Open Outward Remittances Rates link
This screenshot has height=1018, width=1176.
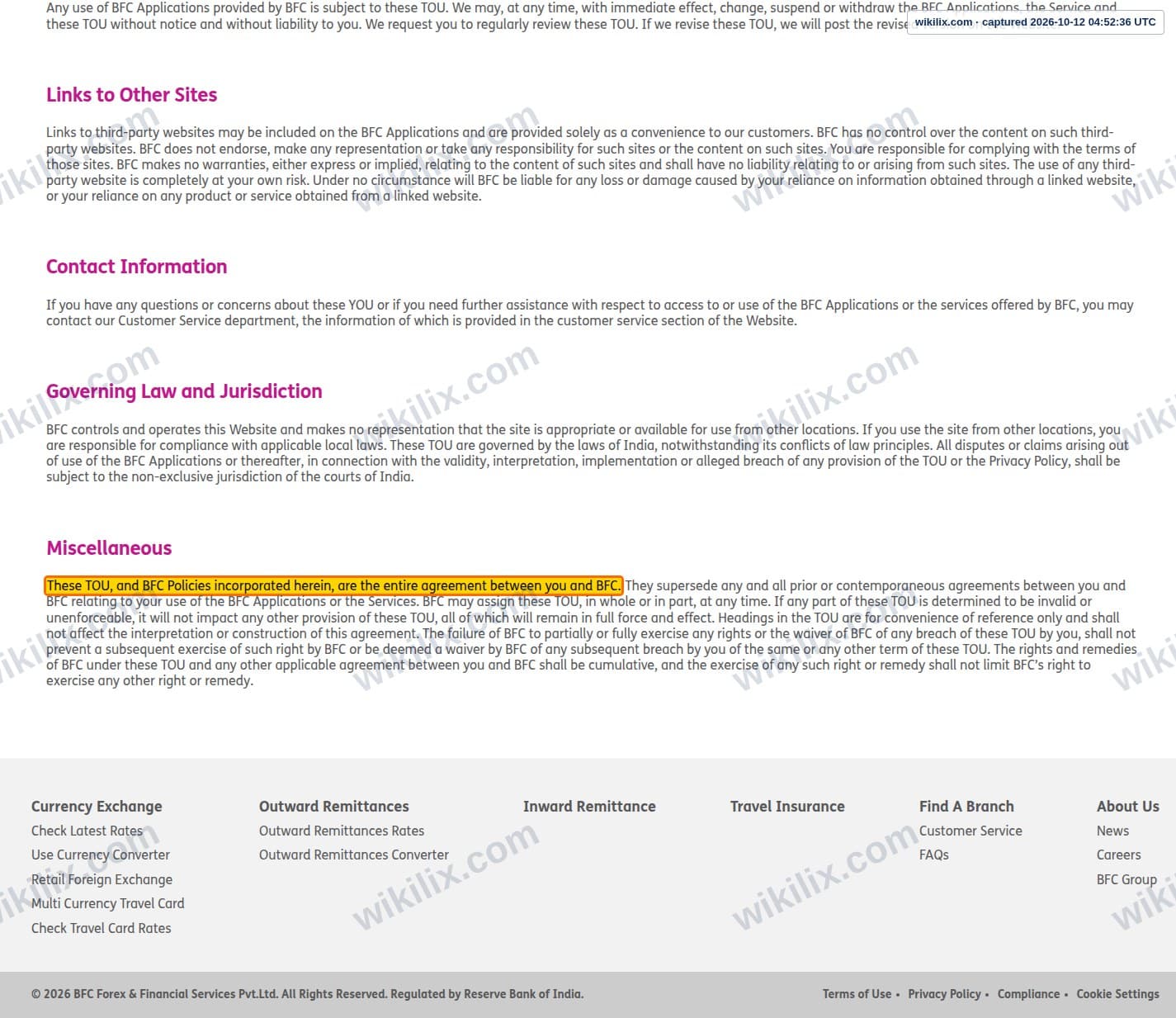click(x=342, y=831)
